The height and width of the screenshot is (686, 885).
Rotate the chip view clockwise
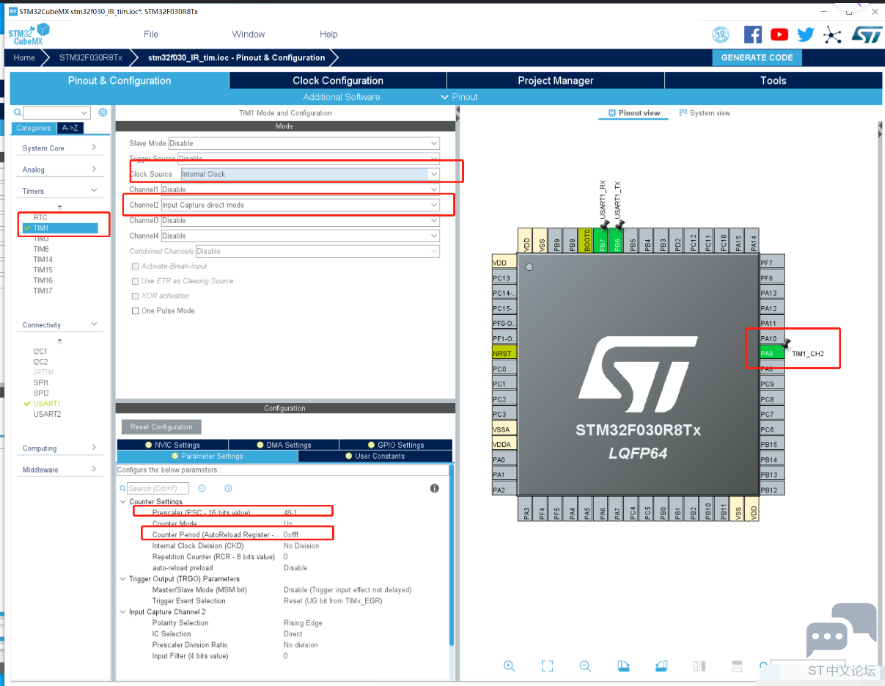point(623,666)
